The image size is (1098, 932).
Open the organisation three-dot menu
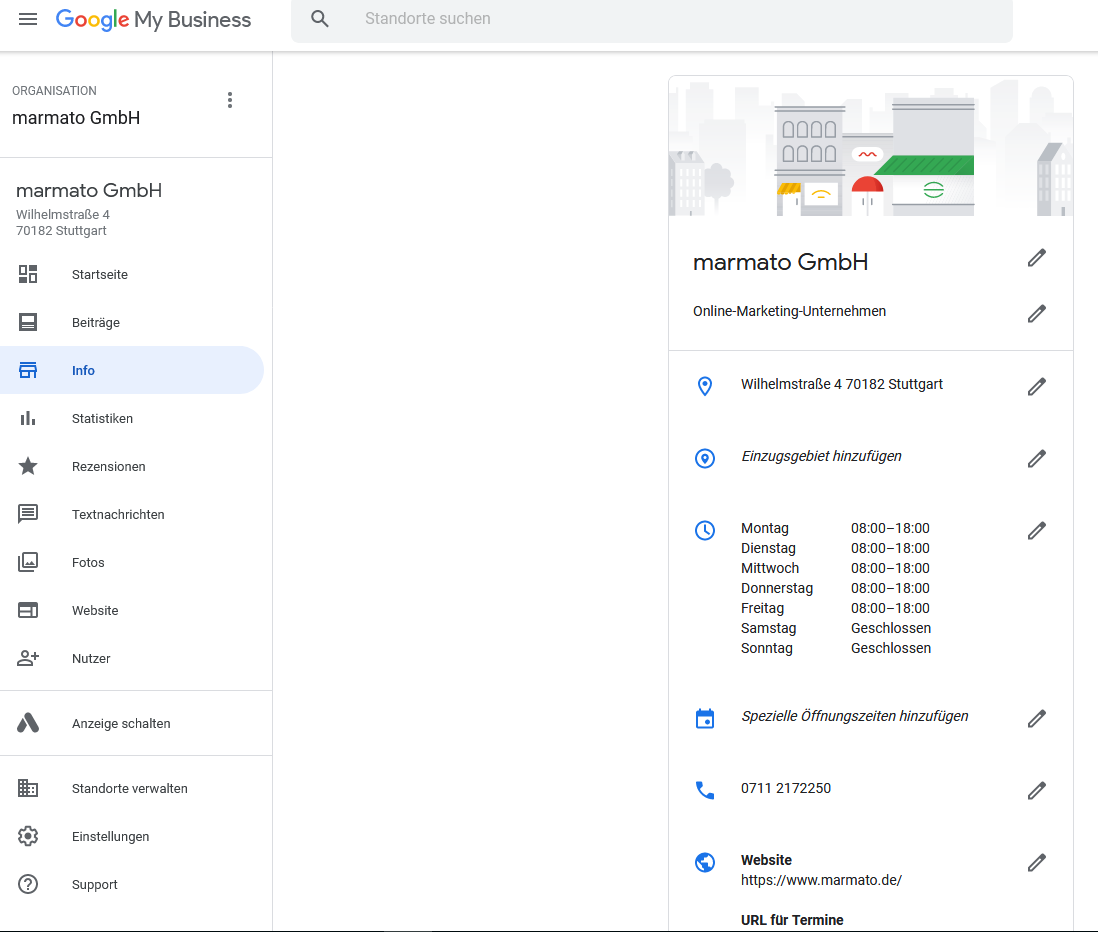[229, 100]
